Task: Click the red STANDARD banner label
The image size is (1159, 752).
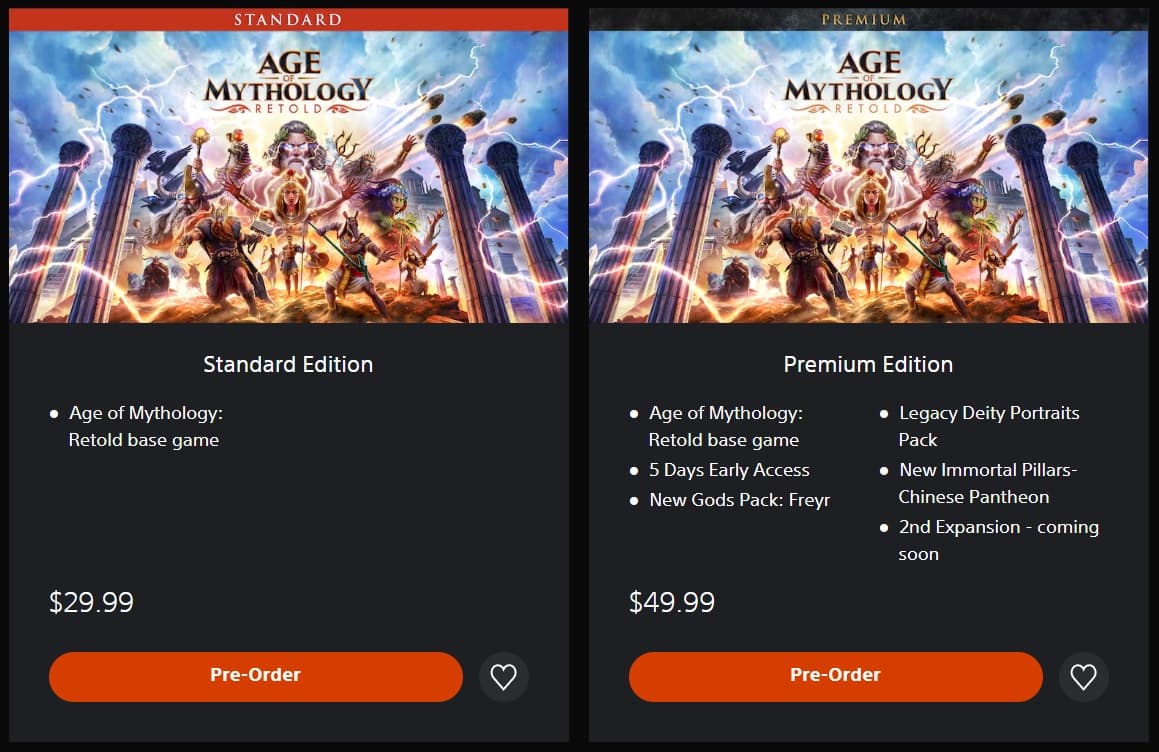Action: [288, 19]
